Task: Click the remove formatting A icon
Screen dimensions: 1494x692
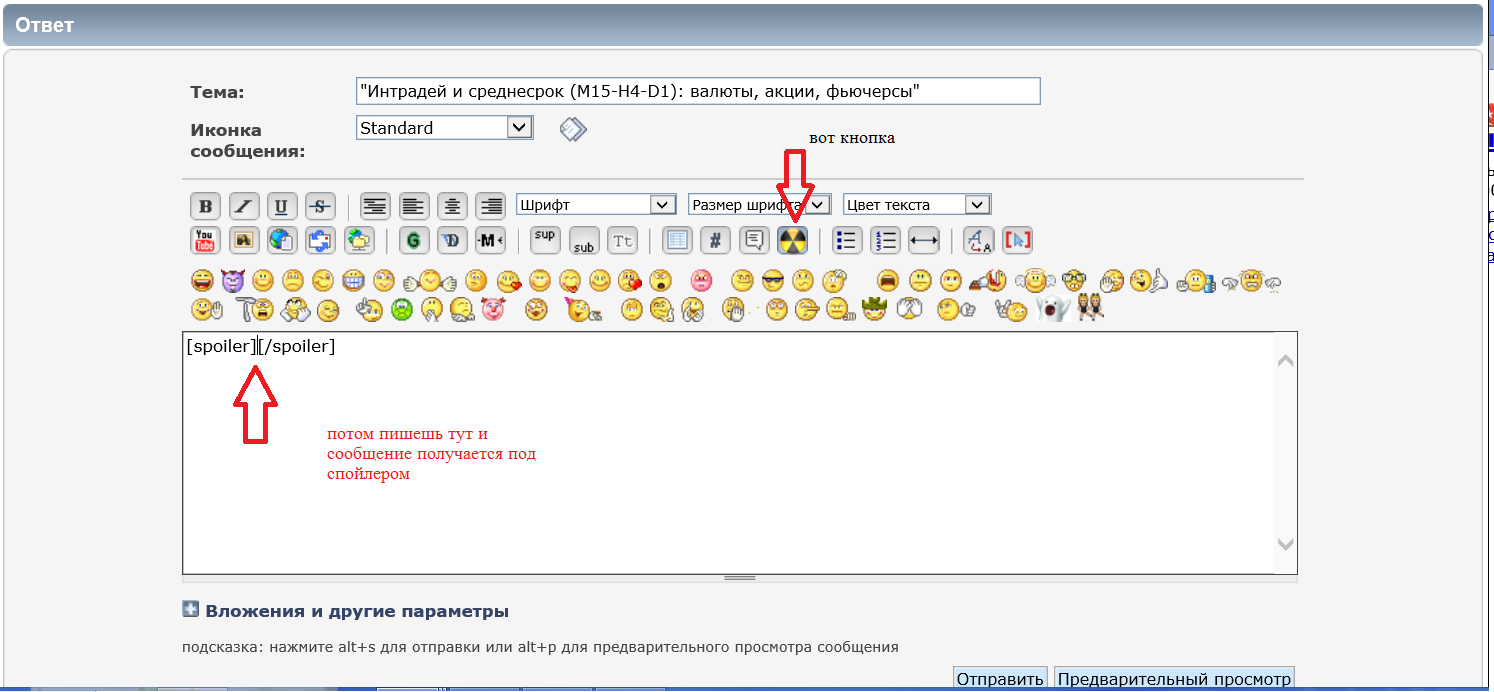Action: coord(978,240)
